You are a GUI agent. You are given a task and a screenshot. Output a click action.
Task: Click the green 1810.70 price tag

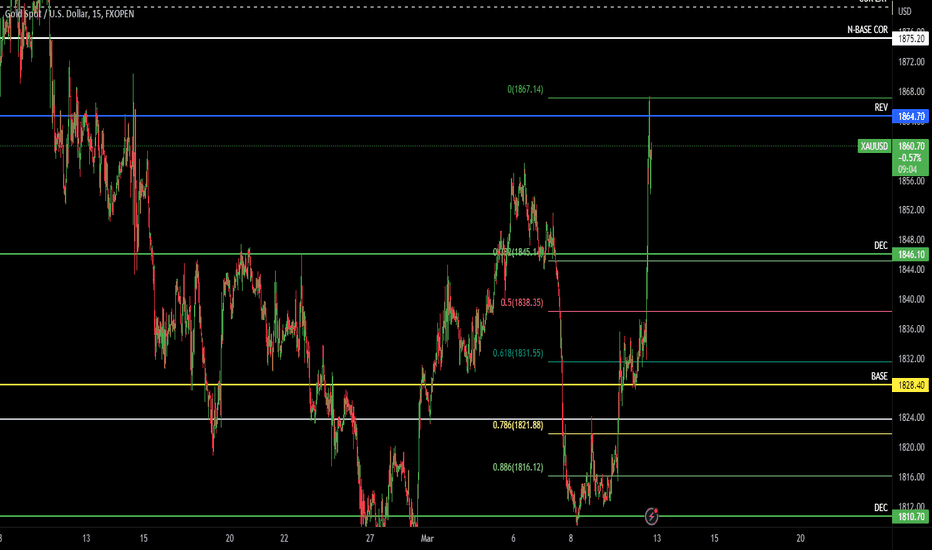click(911, 517)
